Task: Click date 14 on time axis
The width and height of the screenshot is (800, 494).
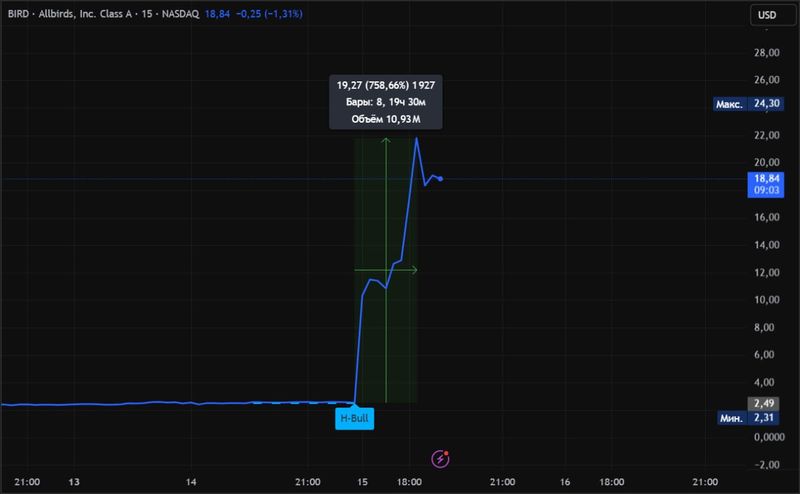Action: (x=193, y=481)
